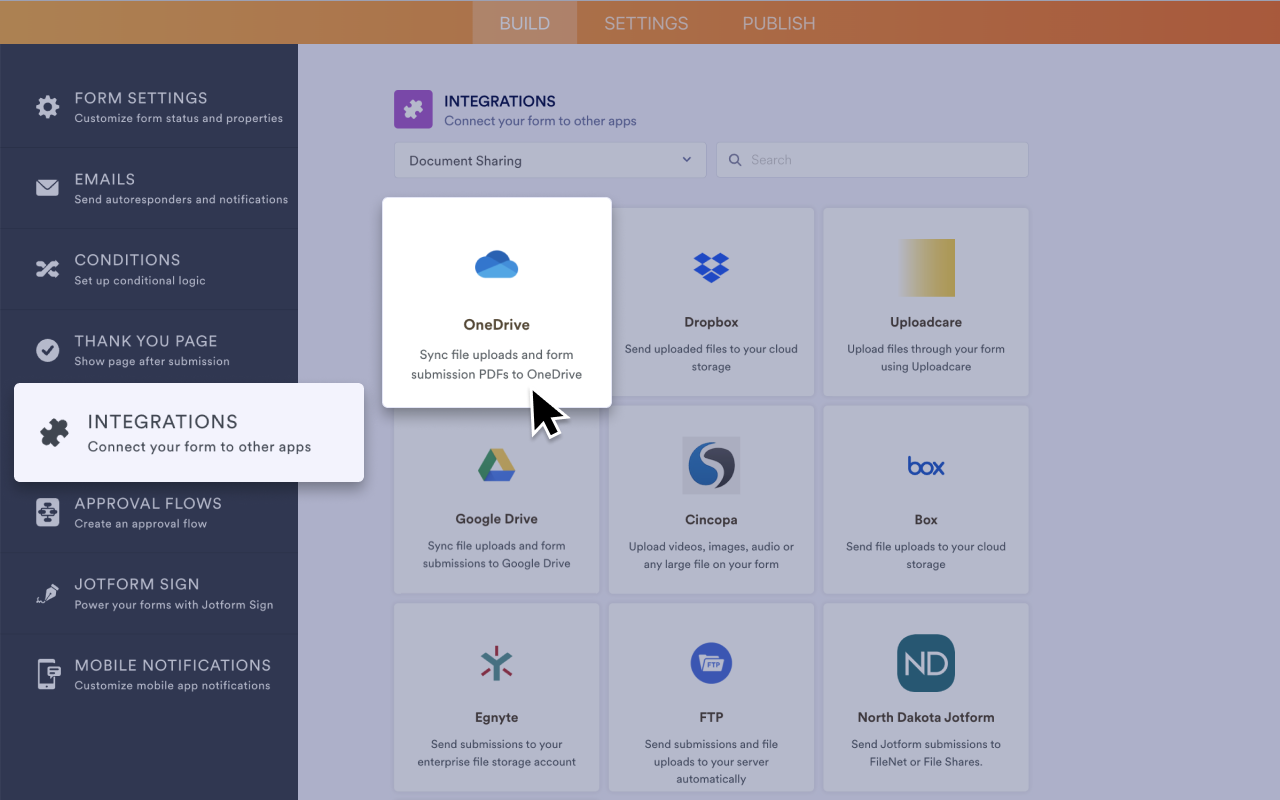
Task: Select the OneDrive integration icon
Action: [496, 264]
